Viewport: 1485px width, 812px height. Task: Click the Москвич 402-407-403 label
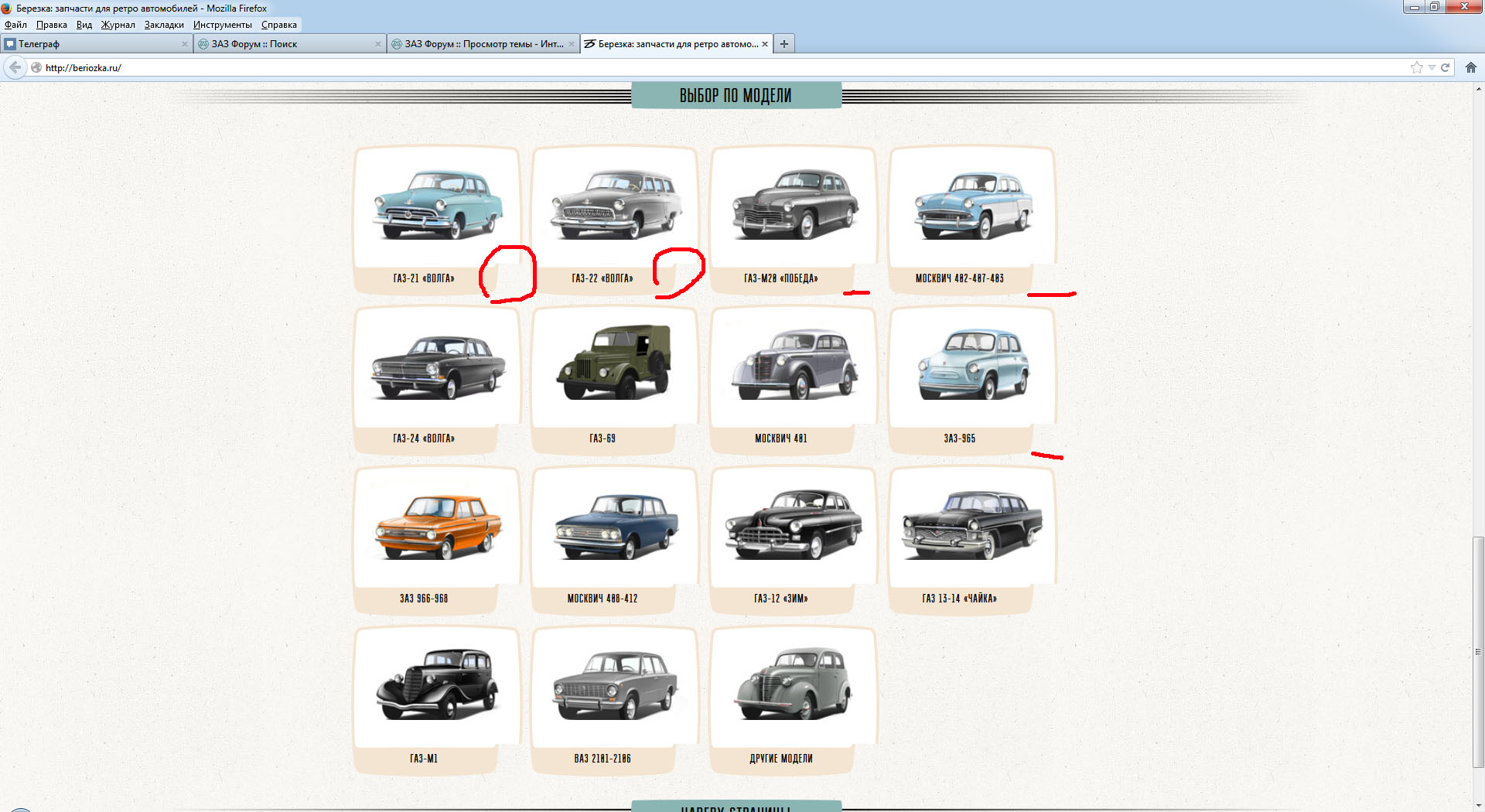tap(960, 278)
